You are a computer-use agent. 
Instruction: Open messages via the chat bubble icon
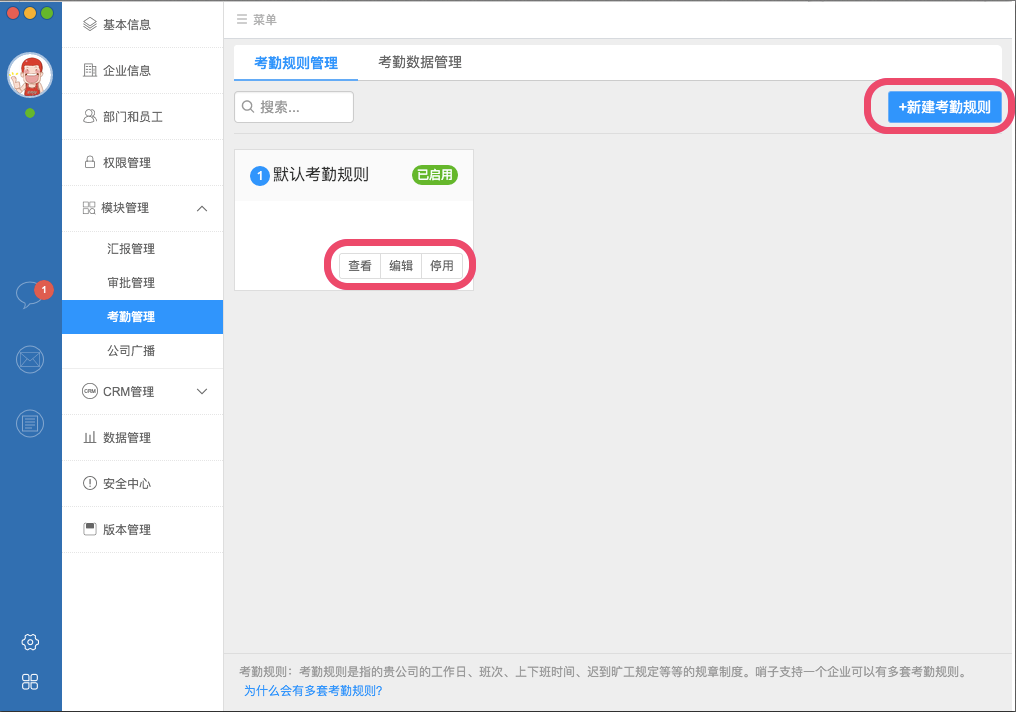pyautogui.click(x=30, y=295)
